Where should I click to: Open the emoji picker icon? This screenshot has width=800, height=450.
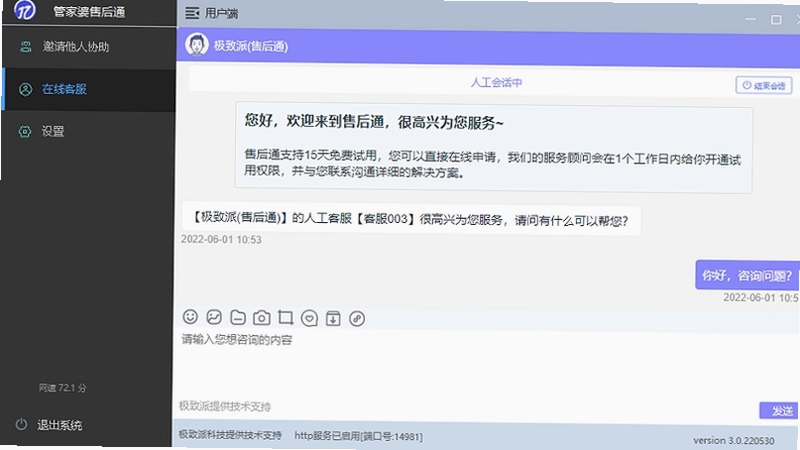point(190,317)
